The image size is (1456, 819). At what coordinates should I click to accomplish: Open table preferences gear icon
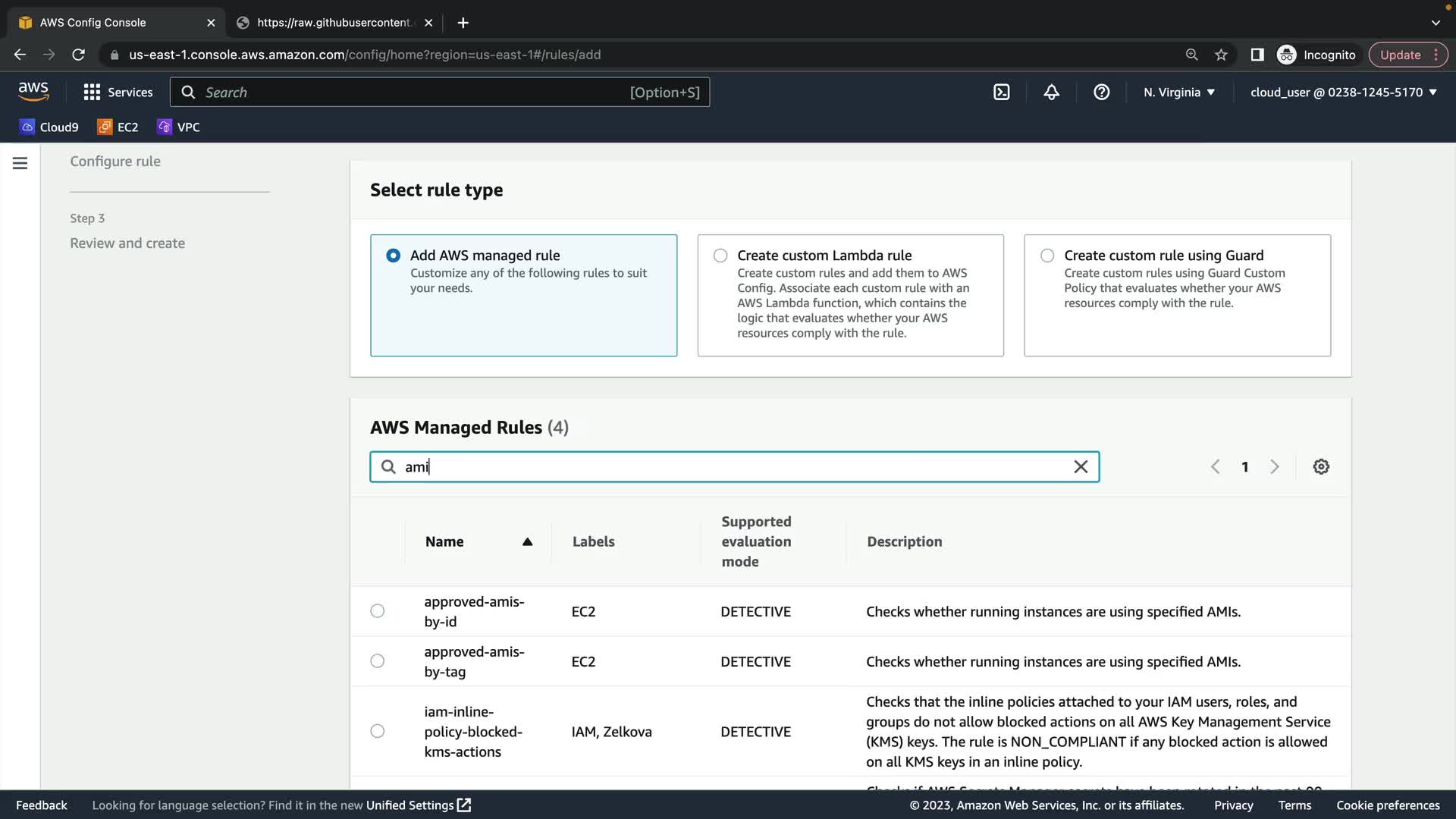tap(1321, 466)
